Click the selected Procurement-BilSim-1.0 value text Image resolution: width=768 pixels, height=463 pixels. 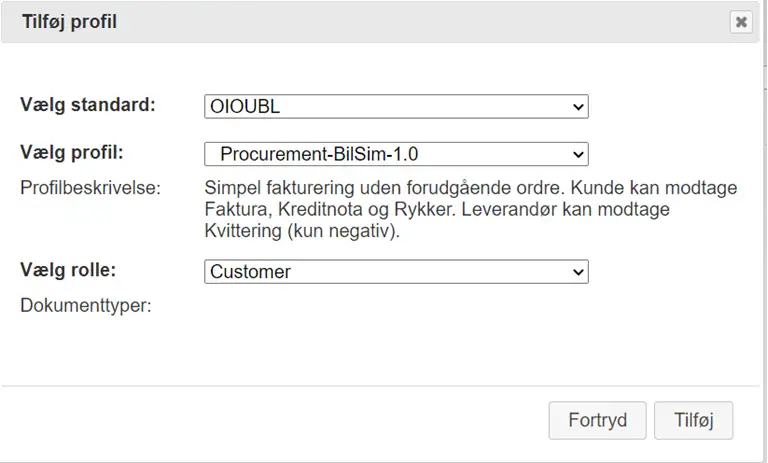(303, 154)
